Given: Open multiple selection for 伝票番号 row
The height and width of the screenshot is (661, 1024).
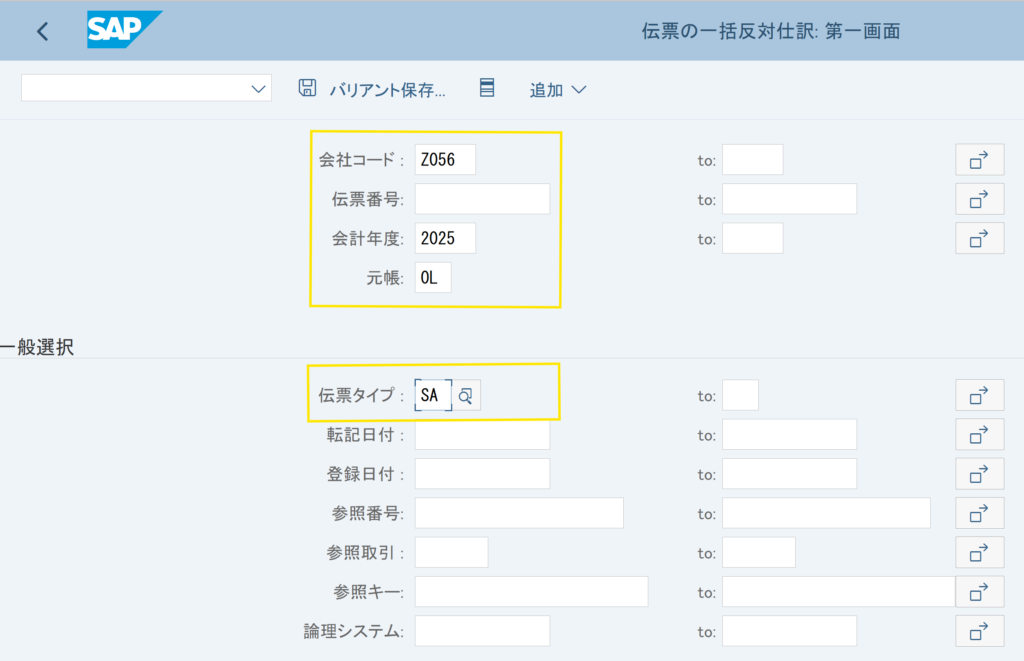Looking at the screenshot, I should tap(979, 198).
